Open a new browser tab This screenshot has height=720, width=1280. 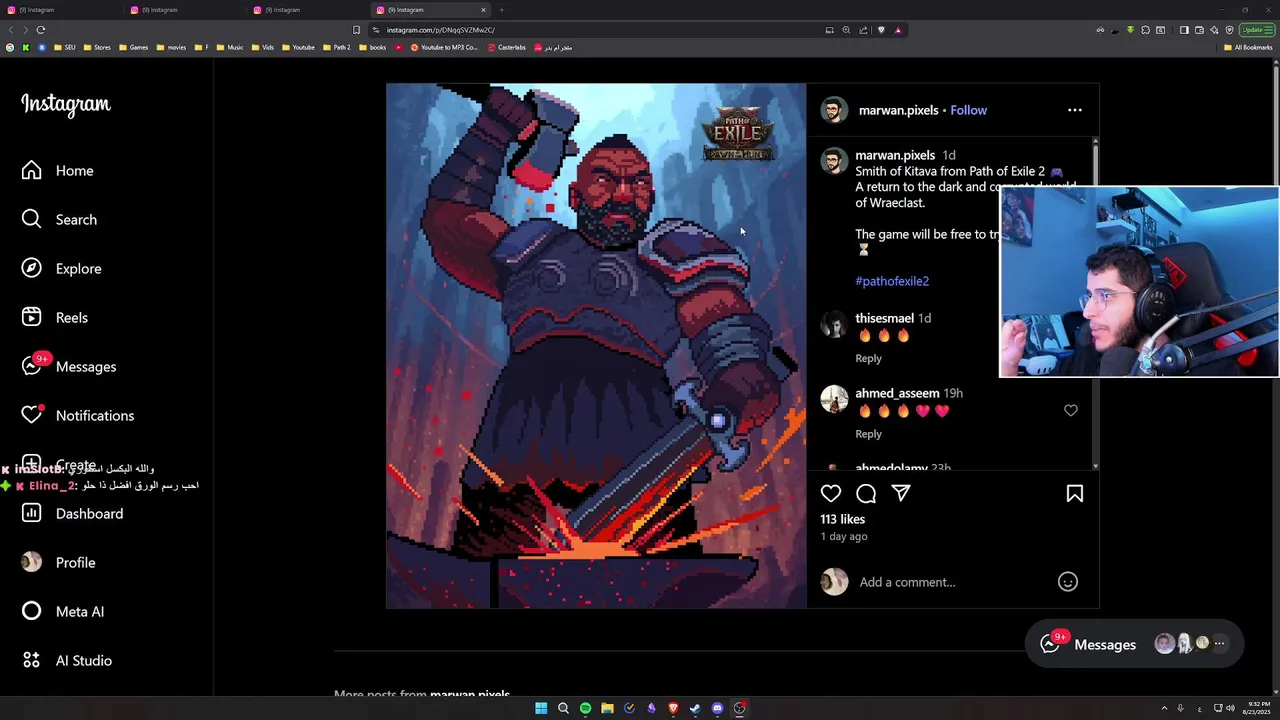[502, 10]
